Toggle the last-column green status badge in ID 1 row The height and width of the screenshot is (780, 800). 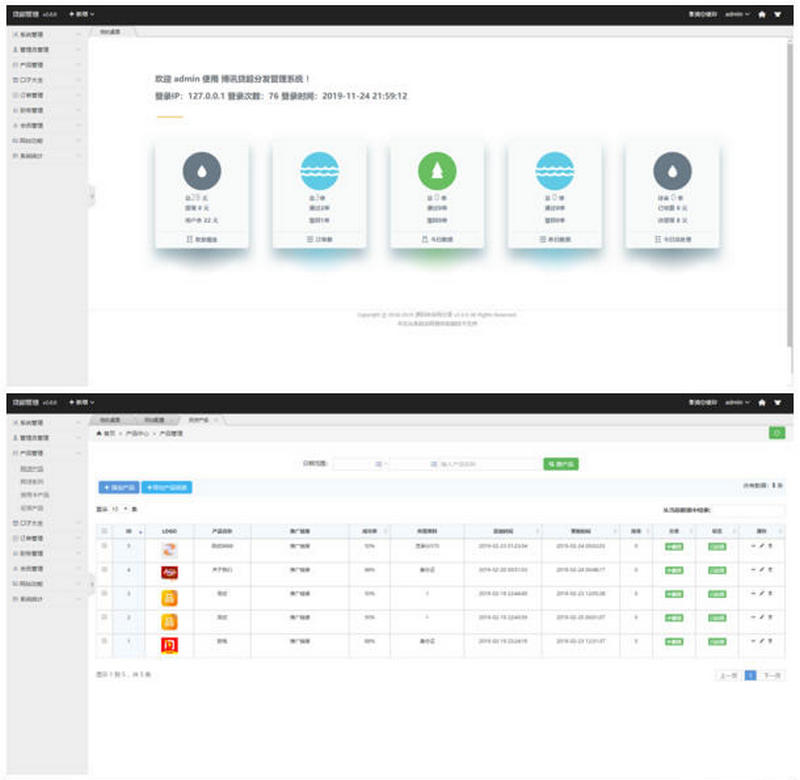[x=717, y=641]
